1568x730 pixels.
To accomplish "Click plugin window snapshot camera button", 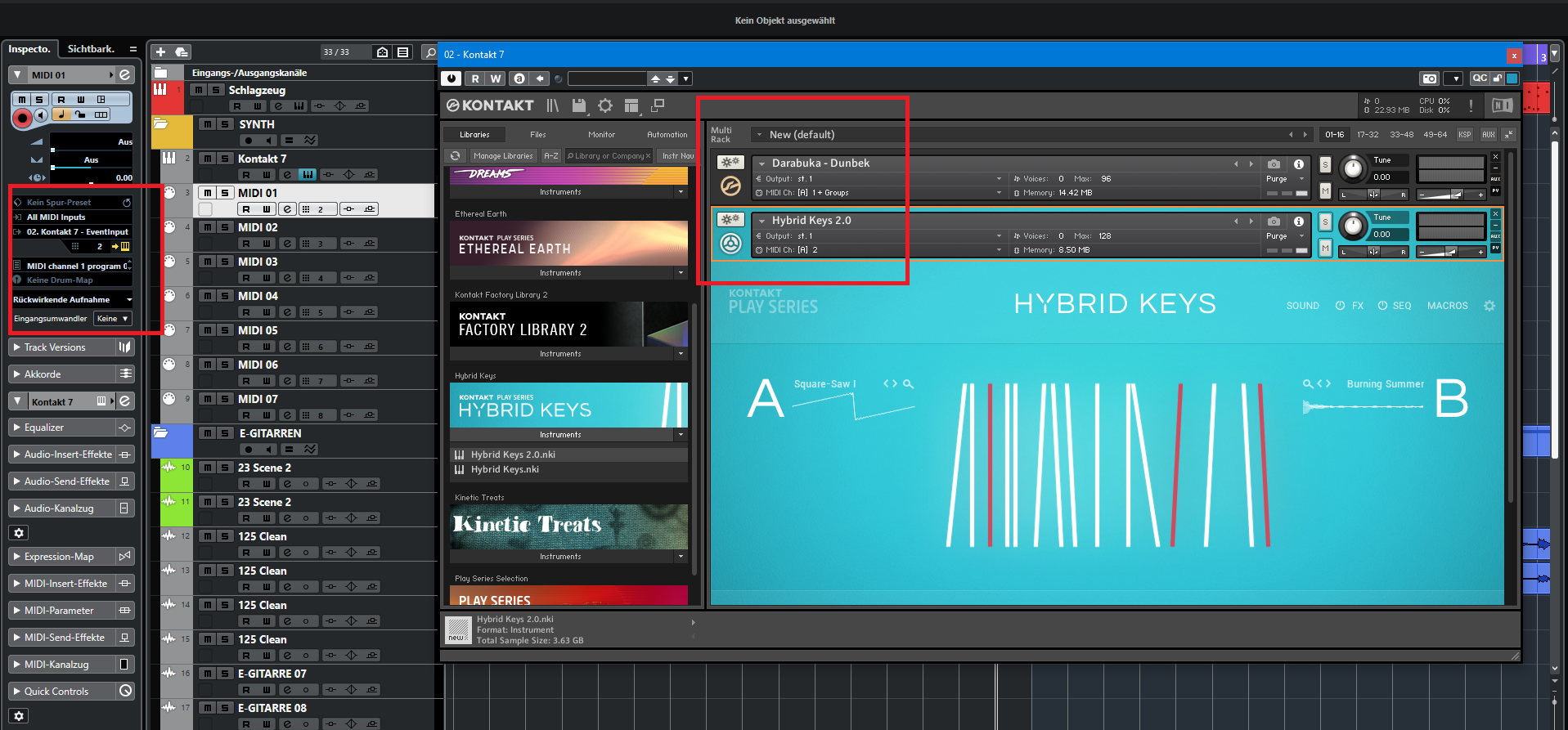I will point(1429,78).
